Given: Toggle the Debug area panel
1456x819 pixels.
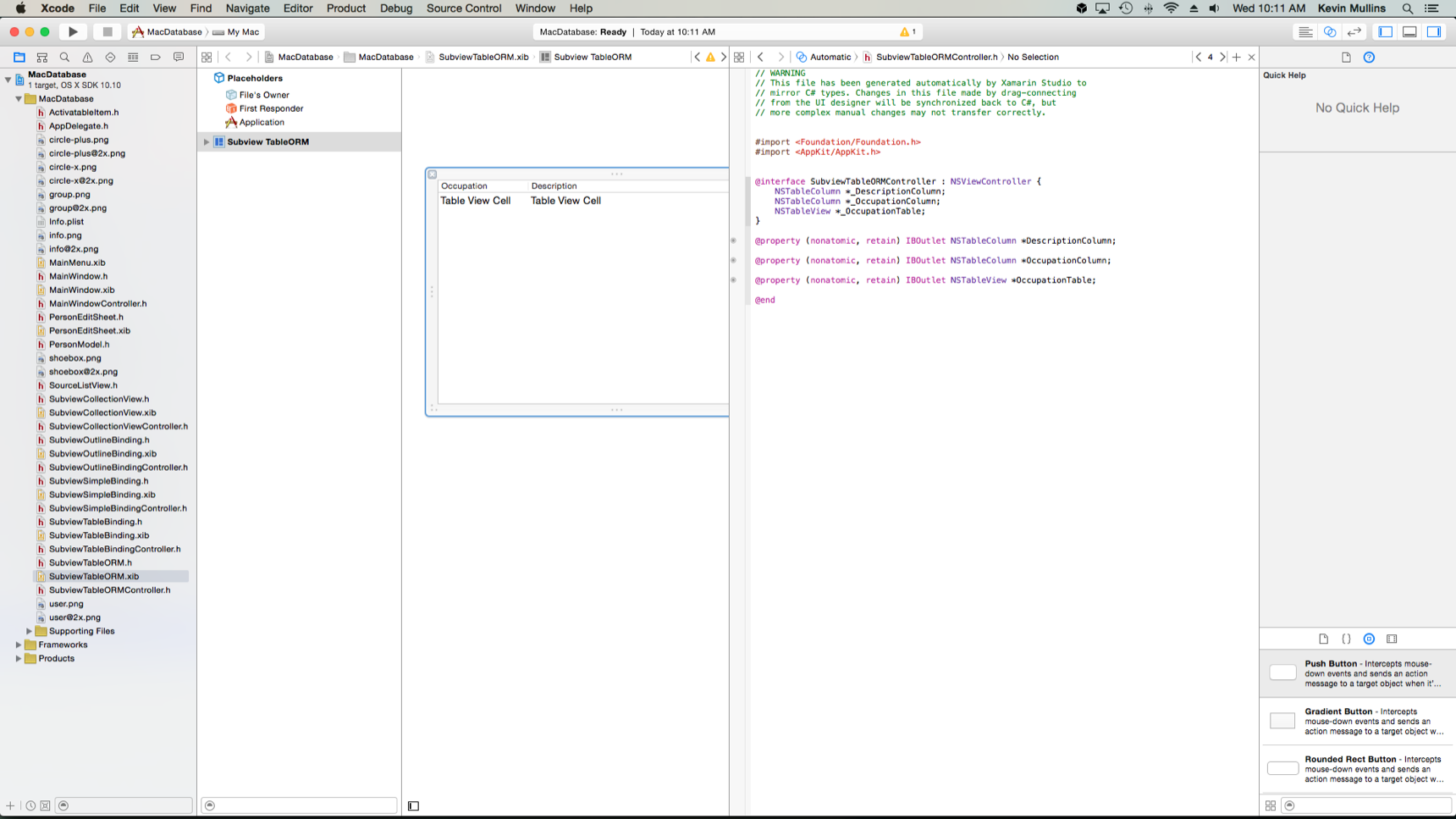Looking at the screenshot, I should click(x=1409, y=32).
